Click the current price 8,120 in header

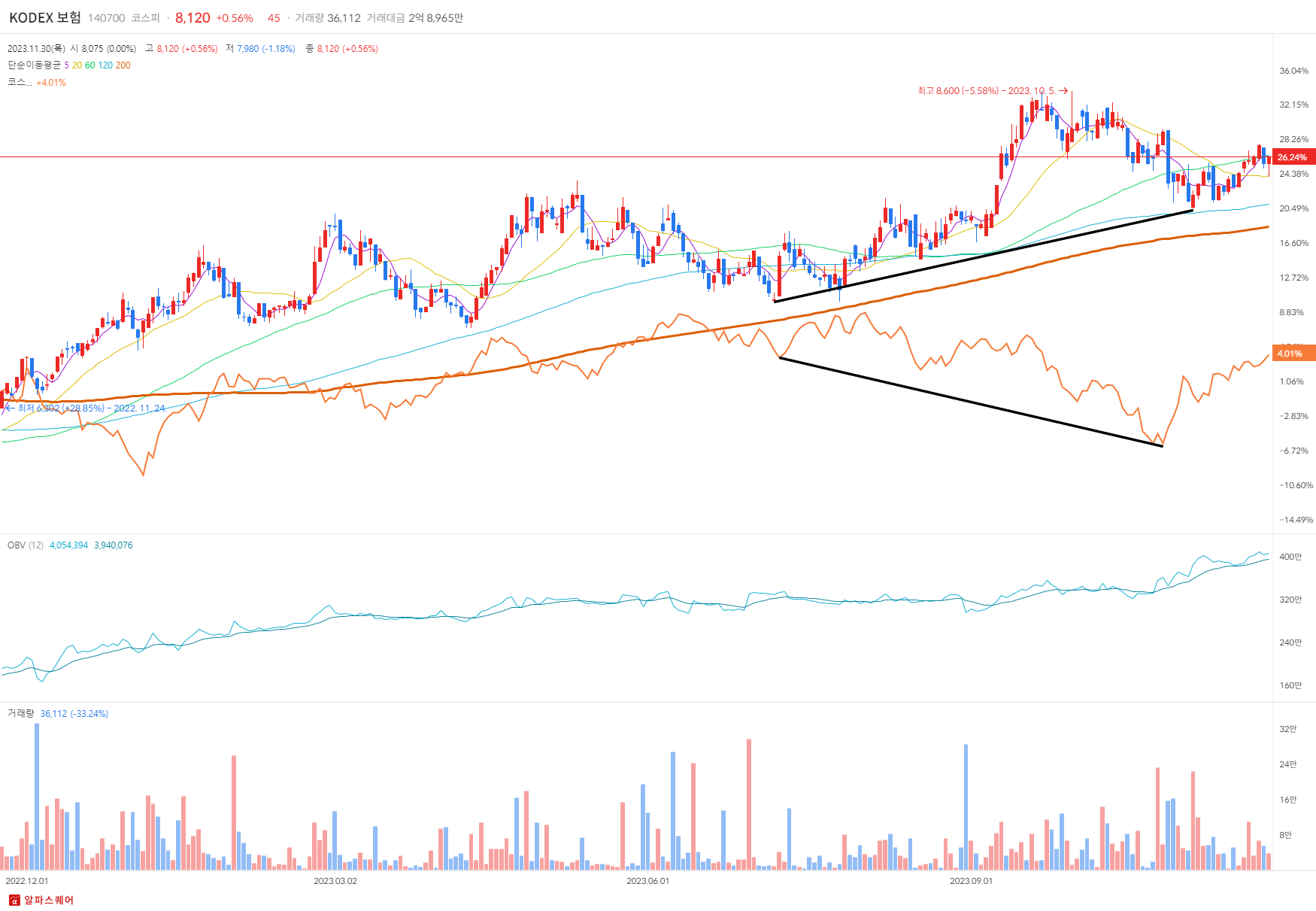[193, 18]
